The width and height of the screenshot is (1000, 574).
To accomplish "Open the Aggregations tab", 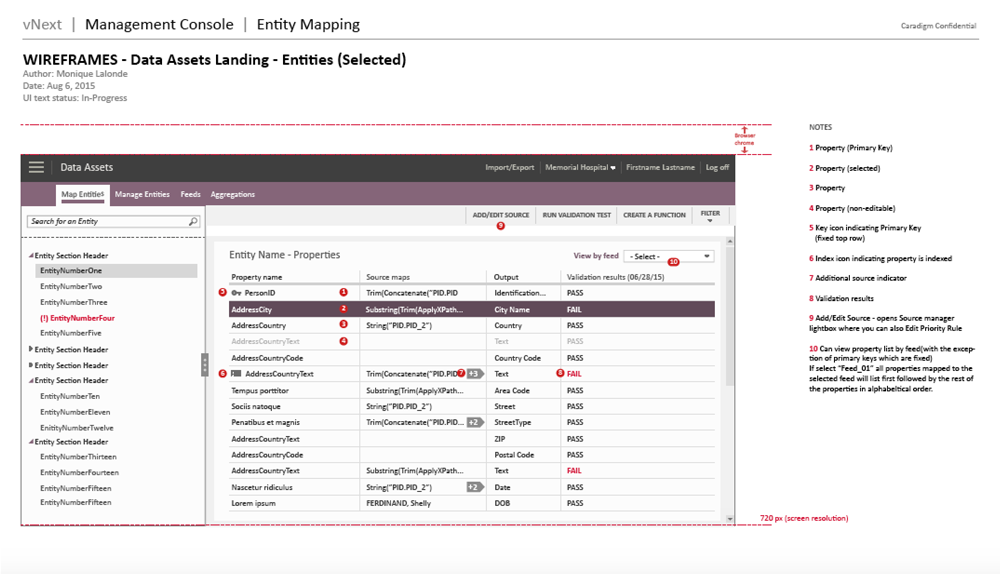I will point(232,194).
